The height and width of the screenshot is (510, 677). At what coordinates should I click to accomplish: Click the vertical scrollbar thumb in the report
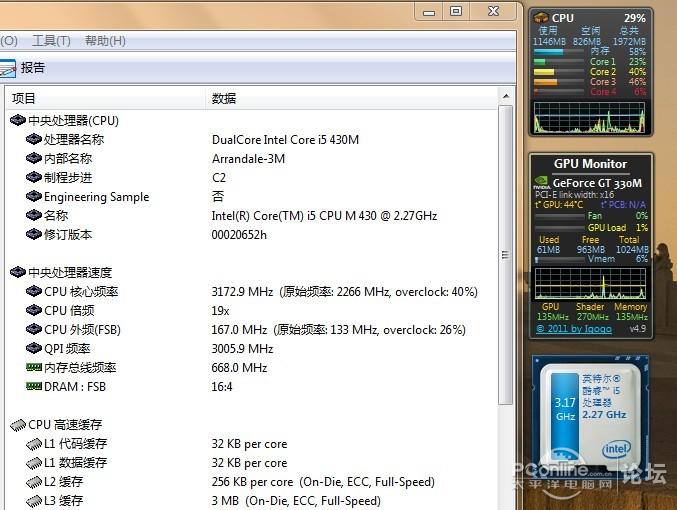506,255
